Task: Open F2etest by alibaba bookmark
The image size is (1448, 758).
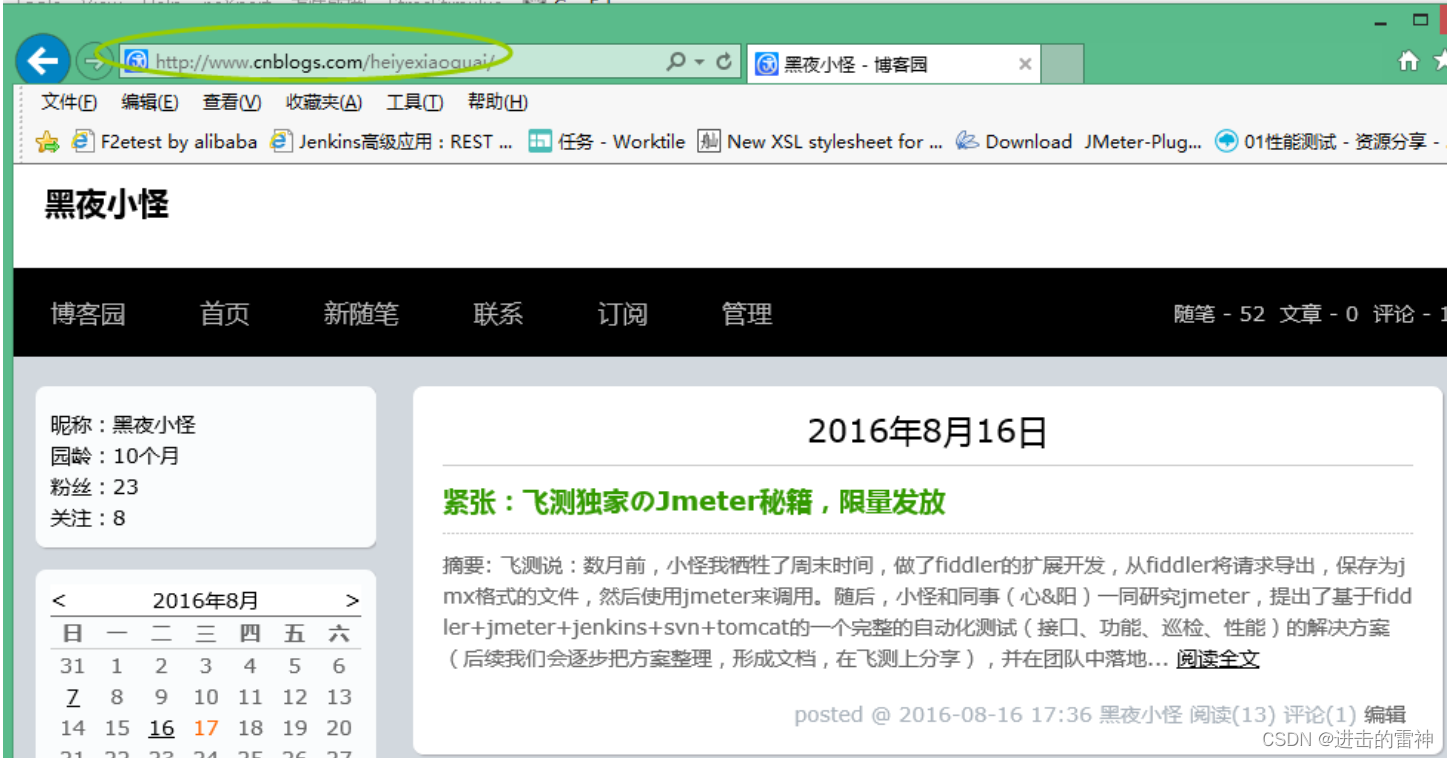Action: click(164, 142)
